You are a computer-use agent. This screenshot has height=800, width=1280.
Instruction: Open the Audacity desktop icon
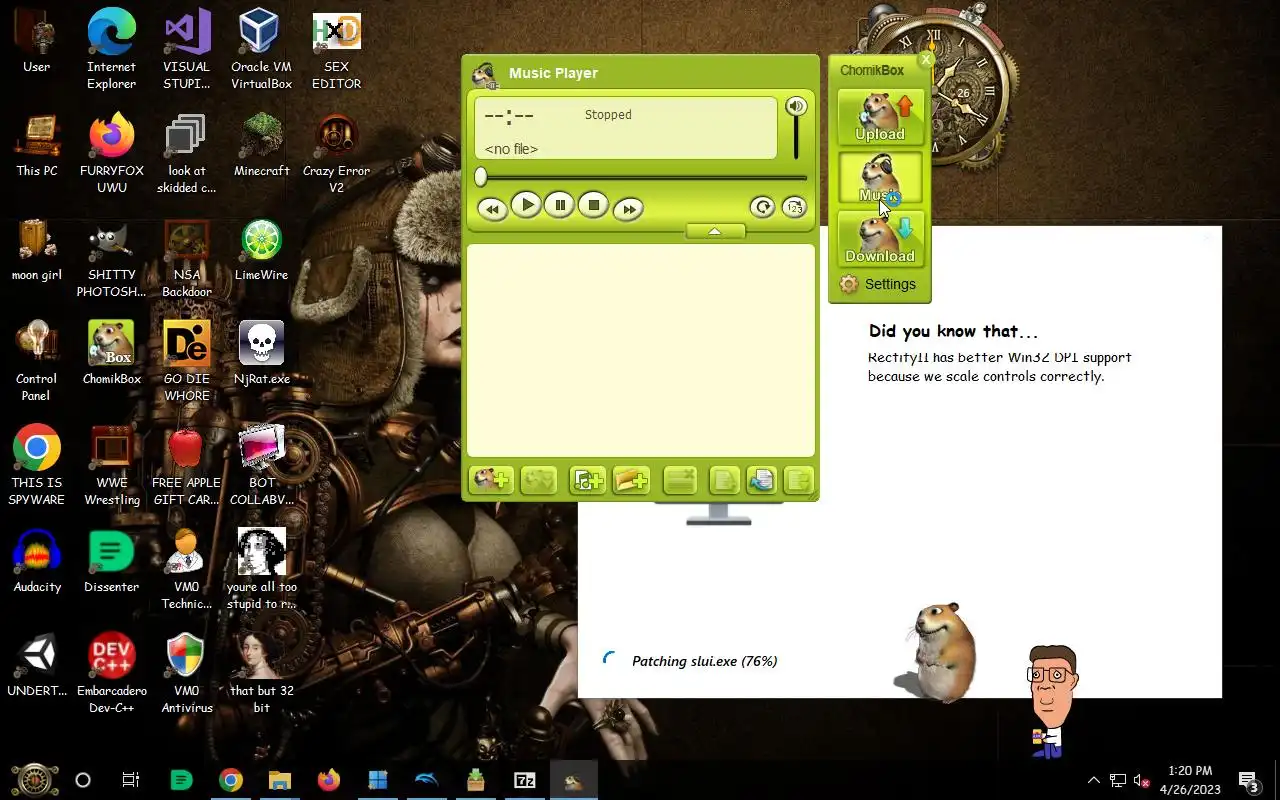37,561
